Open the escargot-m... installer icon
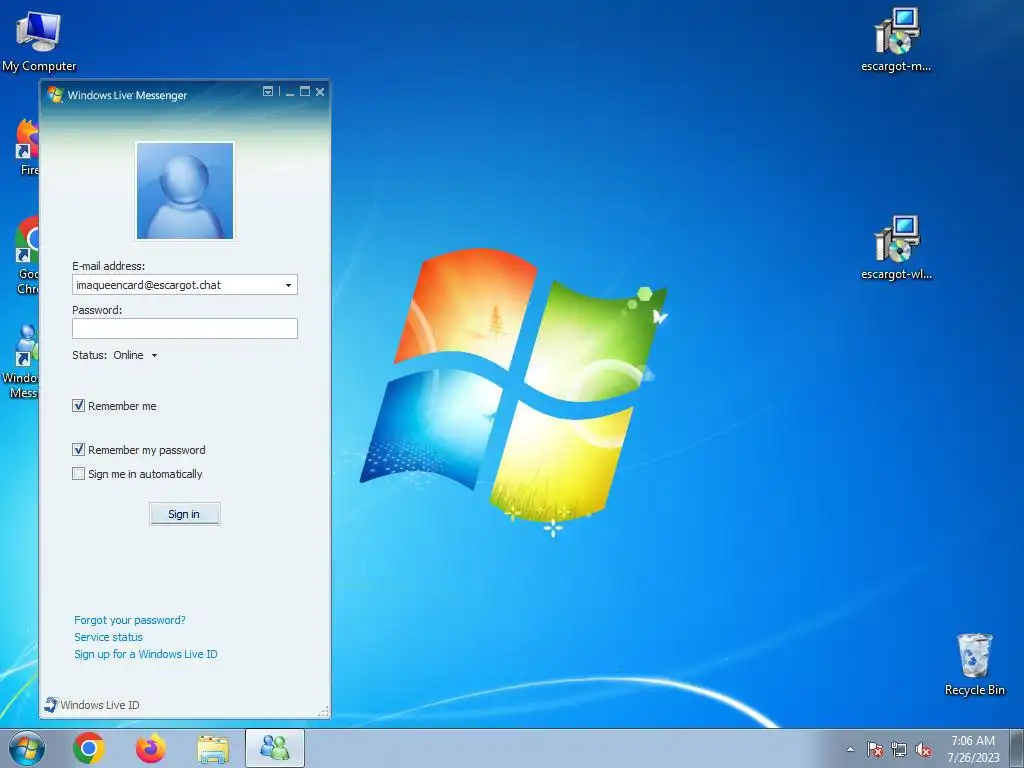The height and width of the screenshot is (768, 1024). click(x=896, y=39)
